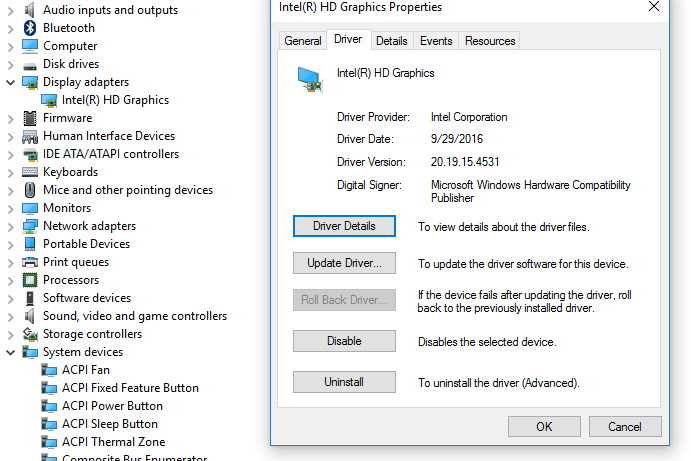Switch to the Resources tab
Screen dimensions: 691x461
[x=490, y=41]
